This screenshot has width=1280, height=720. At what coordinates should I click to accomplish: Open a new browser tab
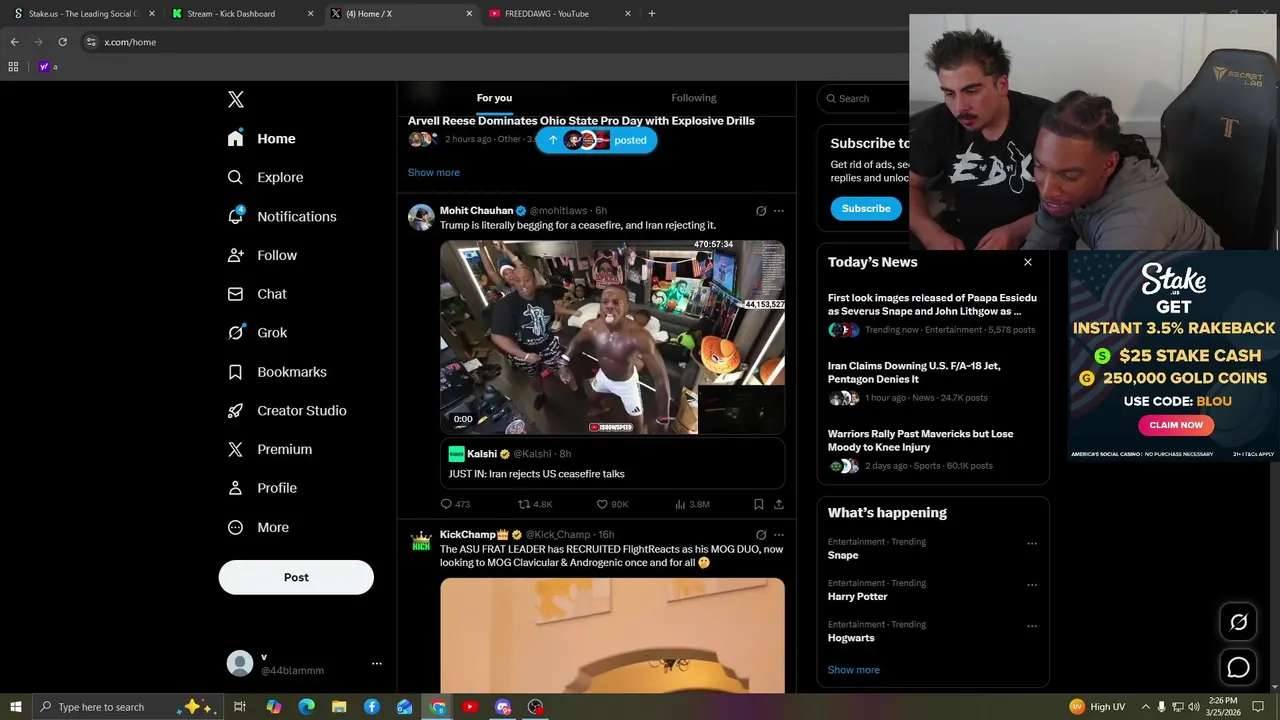652,14
